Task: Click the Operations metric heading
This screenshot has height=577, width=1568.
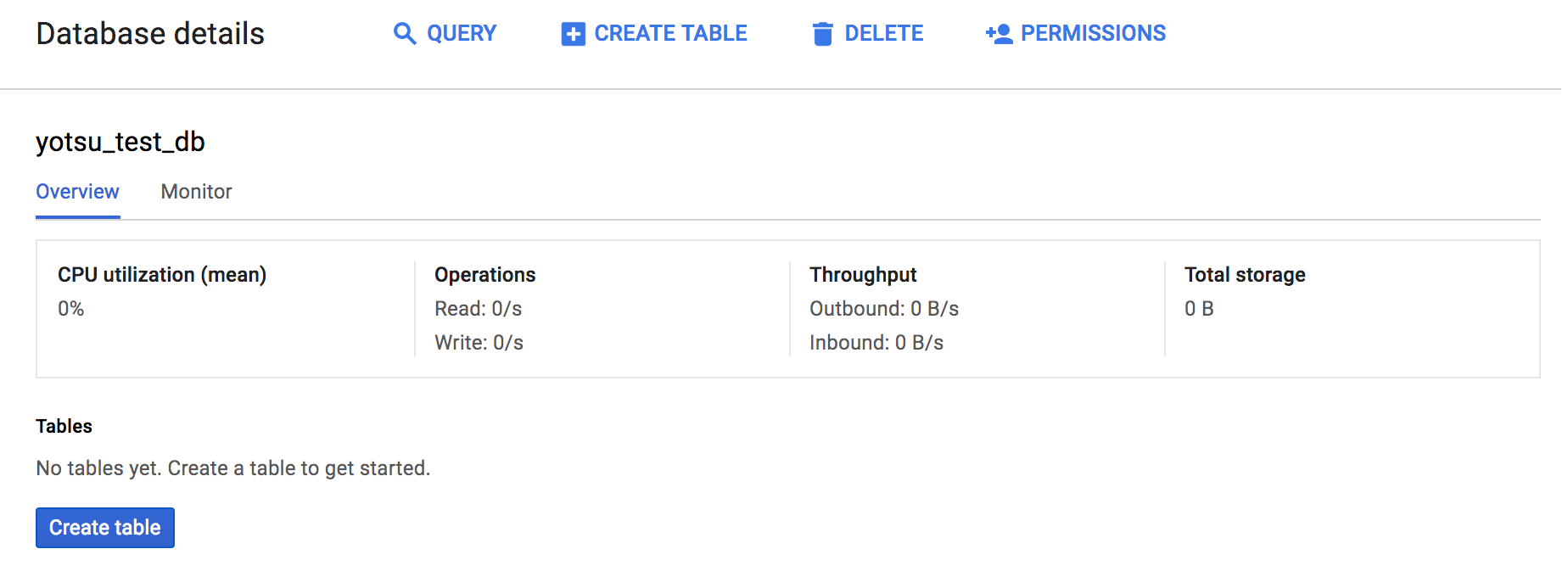Action: click(x=484, y=275)
